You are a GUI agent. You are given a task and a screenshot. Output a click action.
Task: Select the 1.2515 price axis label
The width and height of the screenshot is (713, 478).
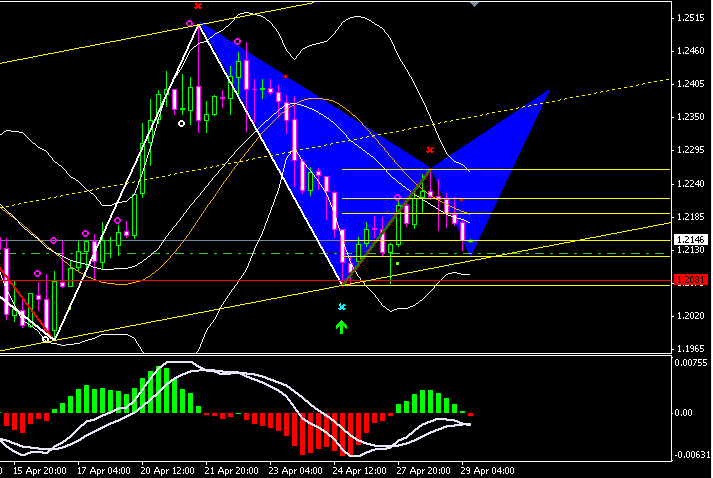point(690,18)
